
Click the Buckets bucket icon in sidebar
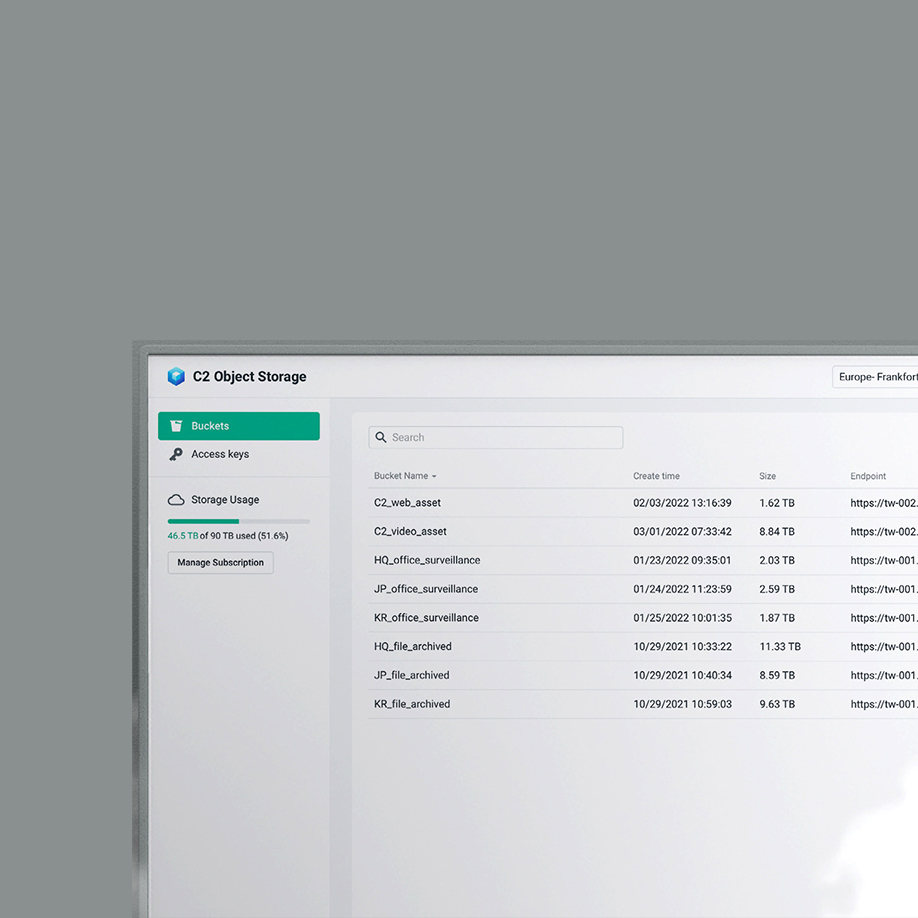coord(176,426)
